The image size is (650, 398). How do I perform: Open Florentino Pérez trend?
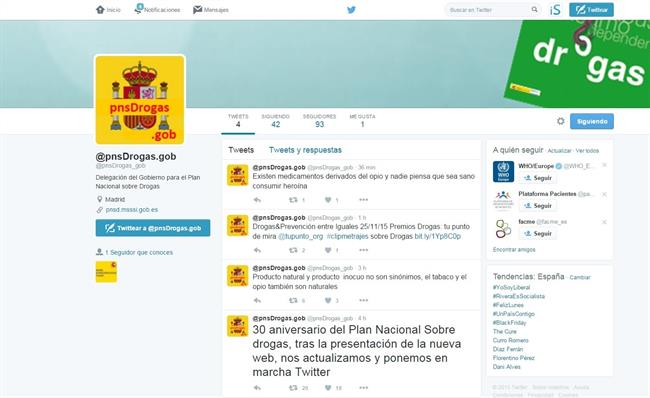click(514, 358)
